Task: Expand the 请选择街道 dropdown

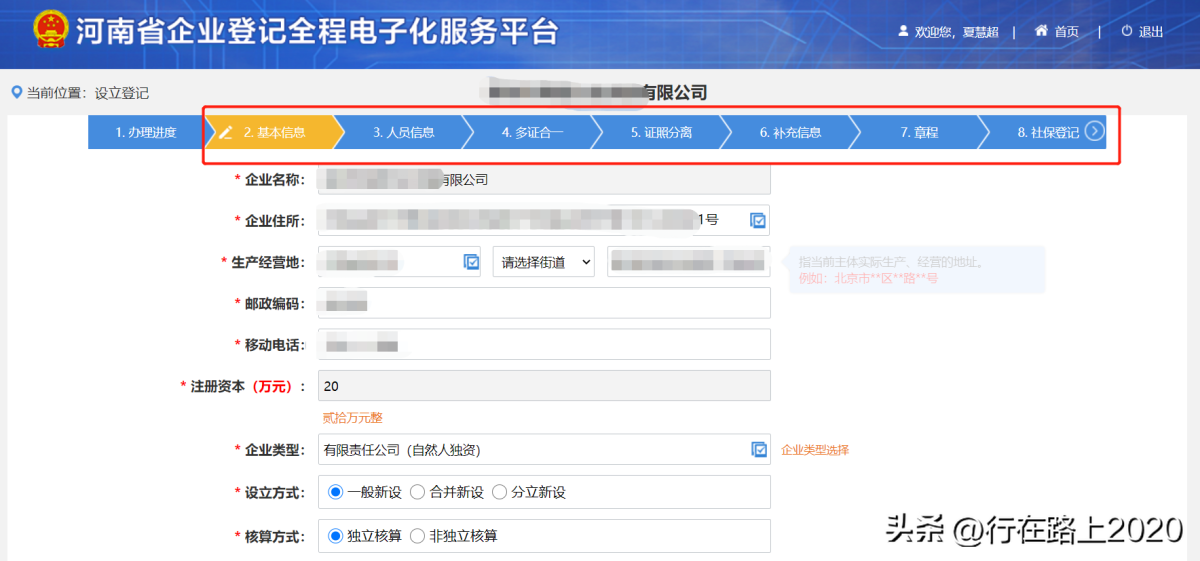Action: [544, 262]
